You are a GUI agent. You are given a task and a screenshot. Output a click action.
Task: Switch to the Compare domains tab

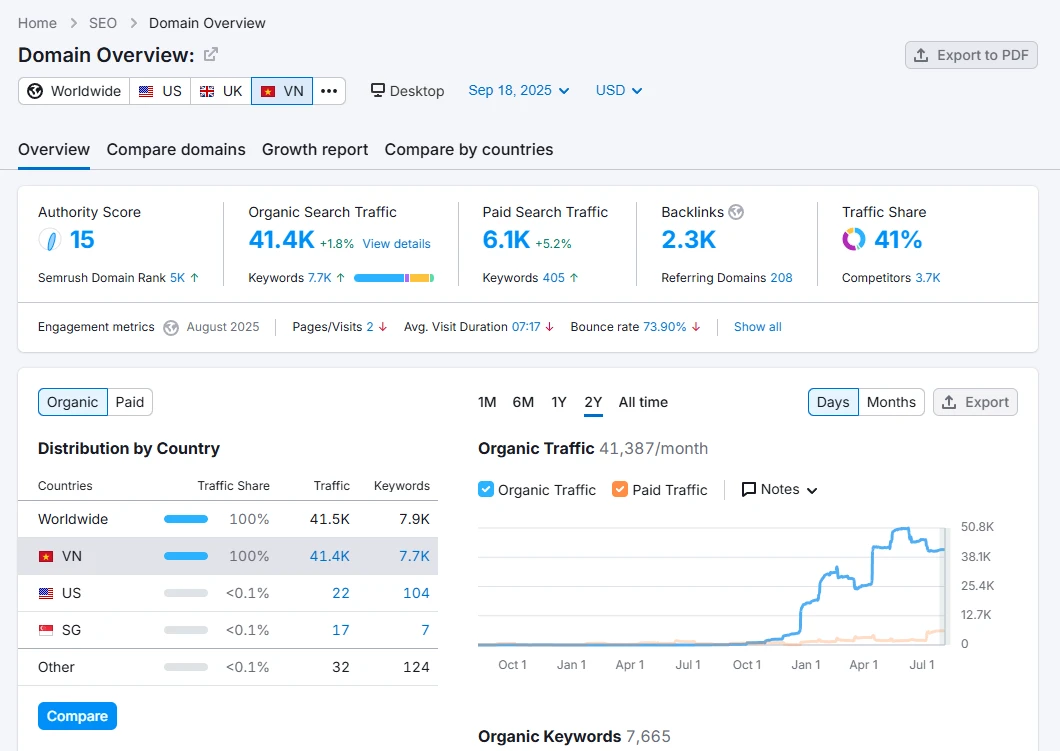pyautogui.click(x=176, y=150)
